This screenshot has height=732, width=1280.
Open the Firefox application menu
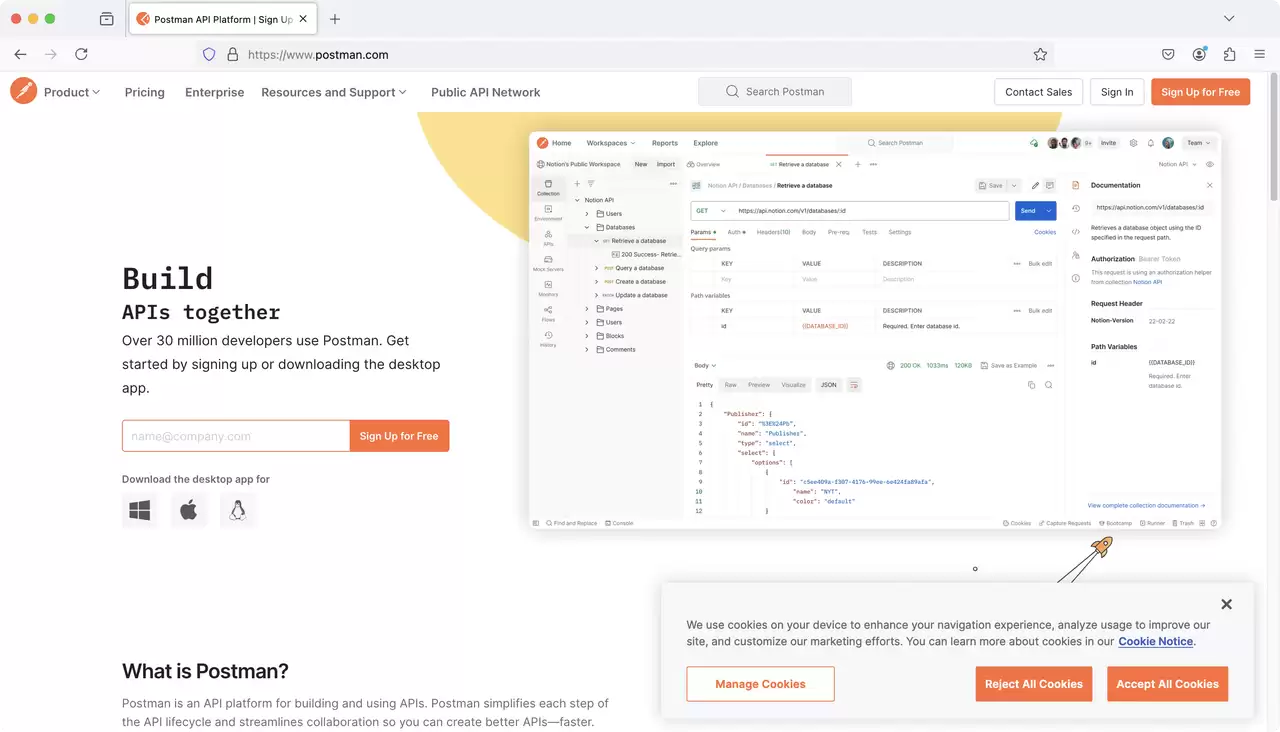[1260, 55]
